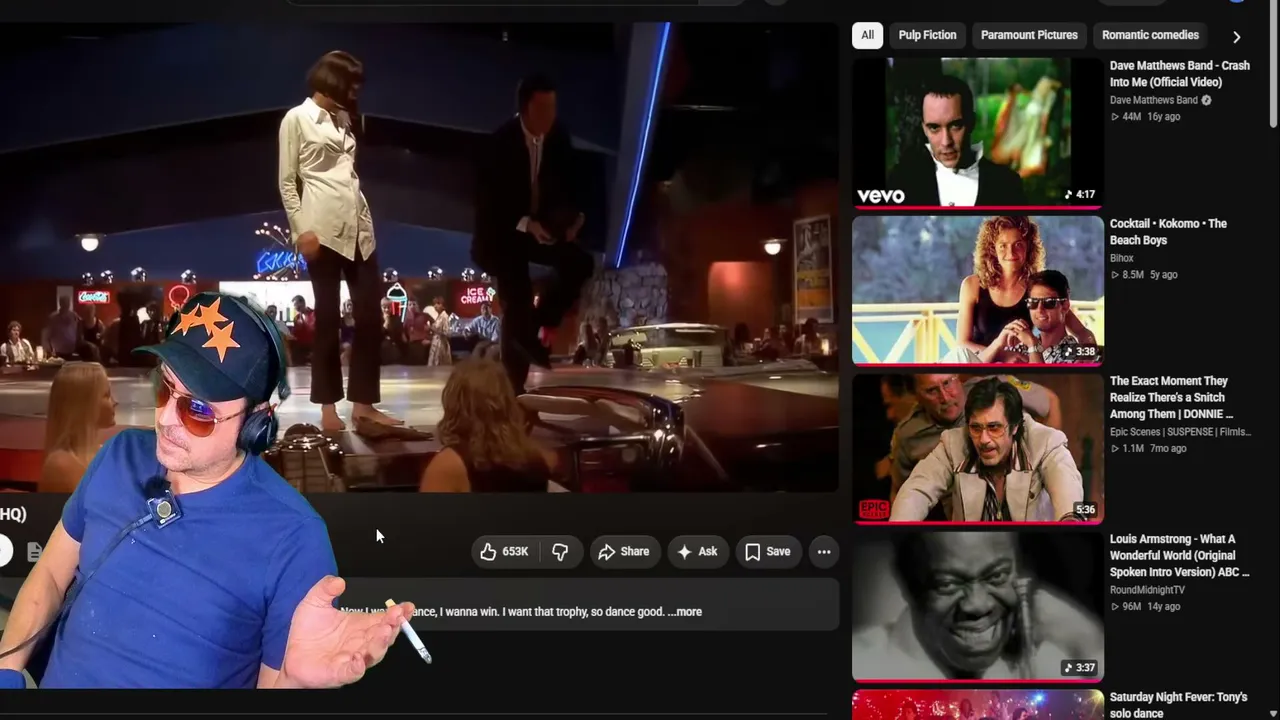Image resolution: width=1280 pixels, height=720 pixels.
Task: Click the Pulp Fiction dance video player
Action: (419, 257)
